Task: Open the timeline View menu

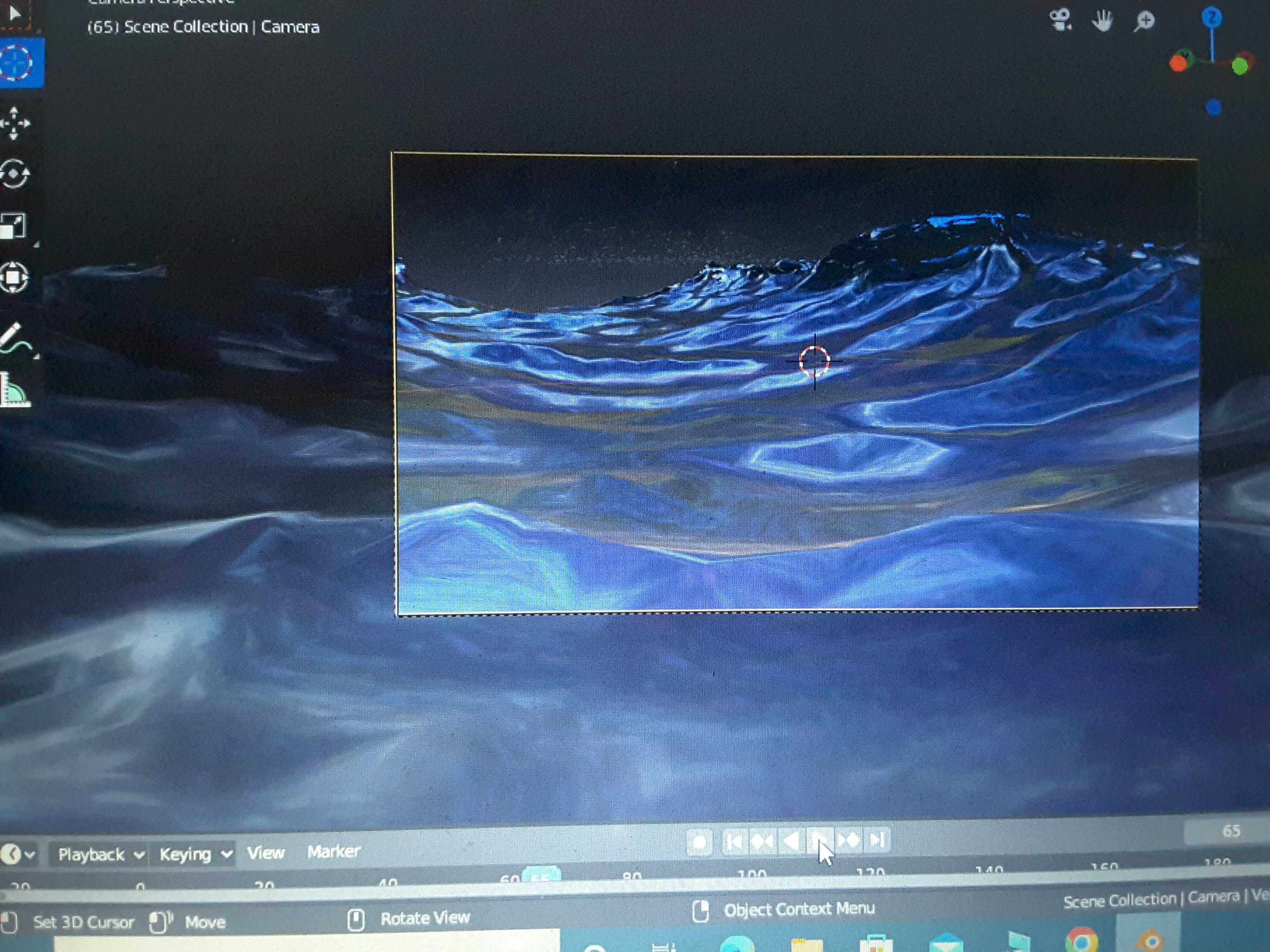Action: pos(266,853)
